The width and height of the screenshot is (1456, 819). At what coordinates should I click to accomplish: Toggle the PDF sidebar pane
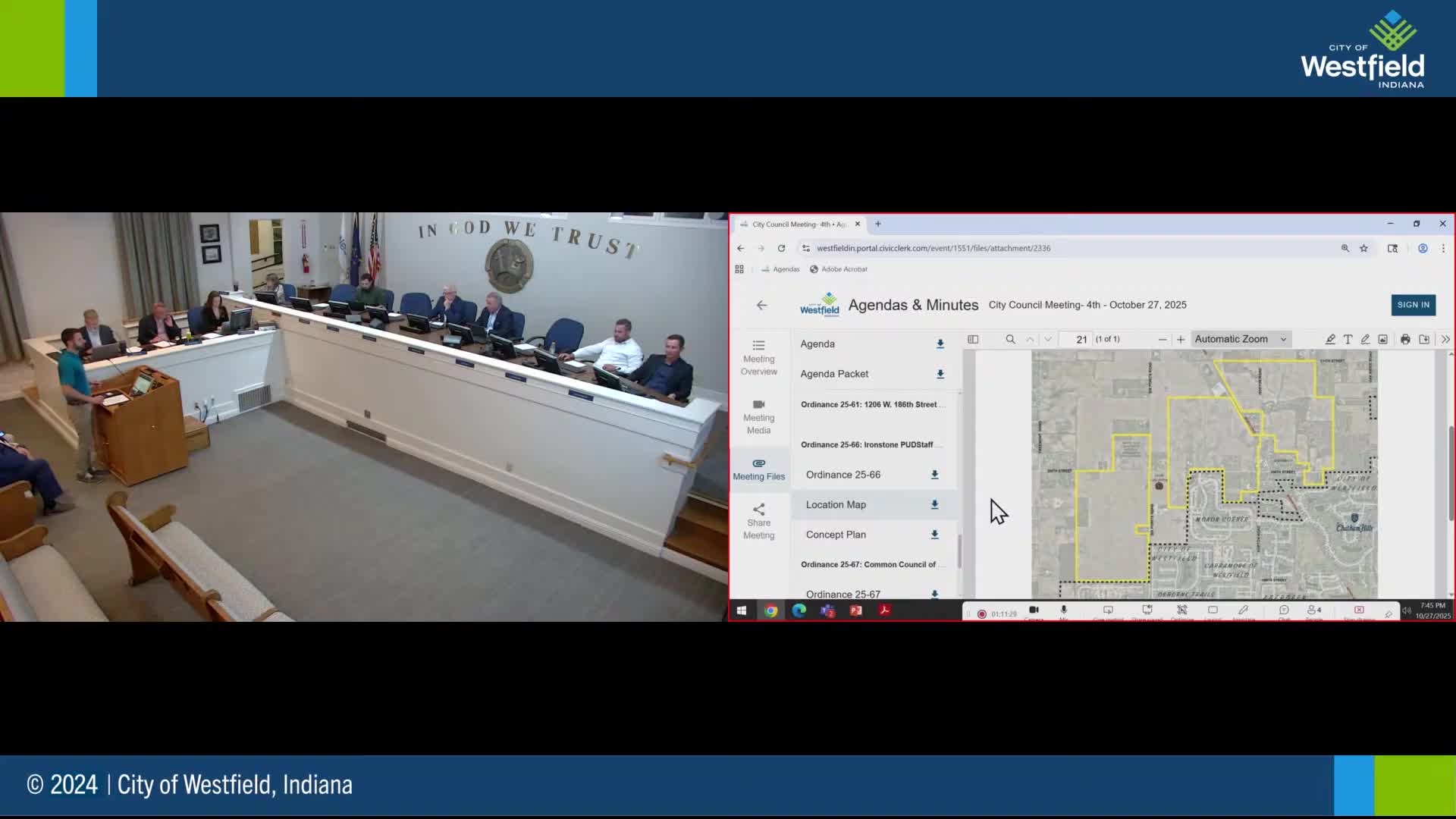pyautogui.click(x=973, y=339)
